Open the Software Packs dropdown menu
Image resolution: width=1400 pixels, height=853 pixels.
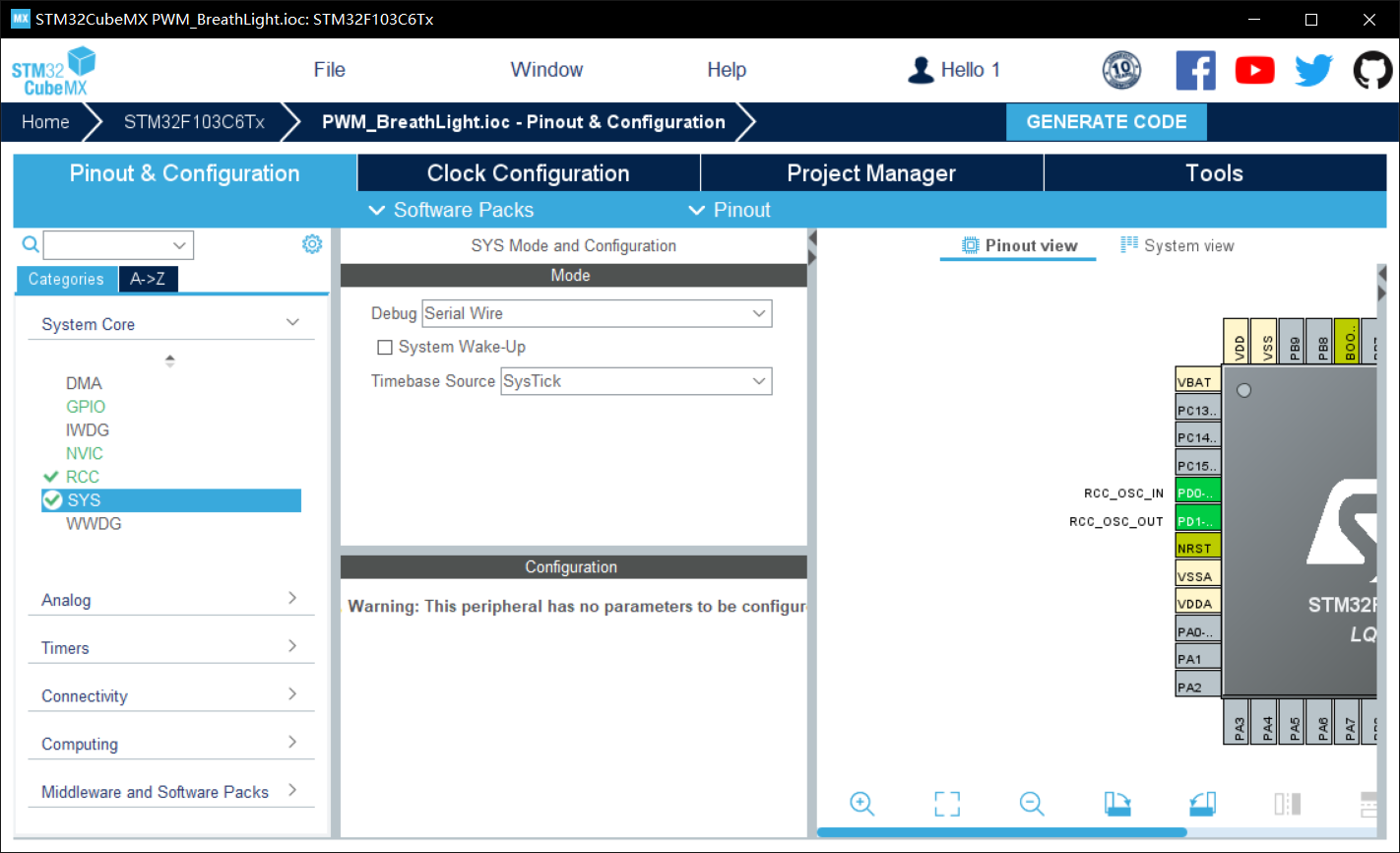pyautogui.click(x=451, y=210)
